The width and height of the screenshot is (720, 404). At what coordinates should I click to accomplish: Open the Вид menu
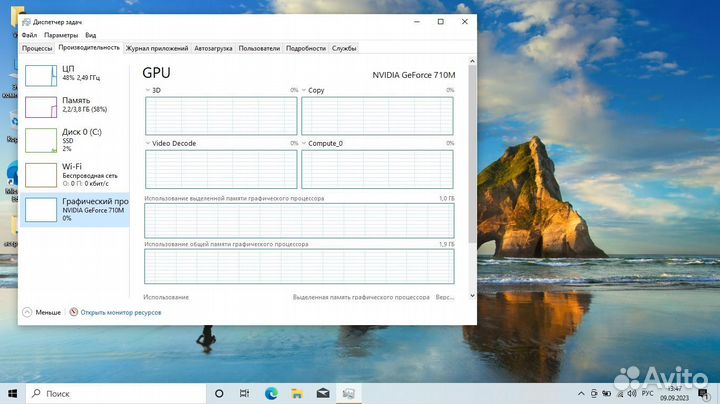click(90, 35)
